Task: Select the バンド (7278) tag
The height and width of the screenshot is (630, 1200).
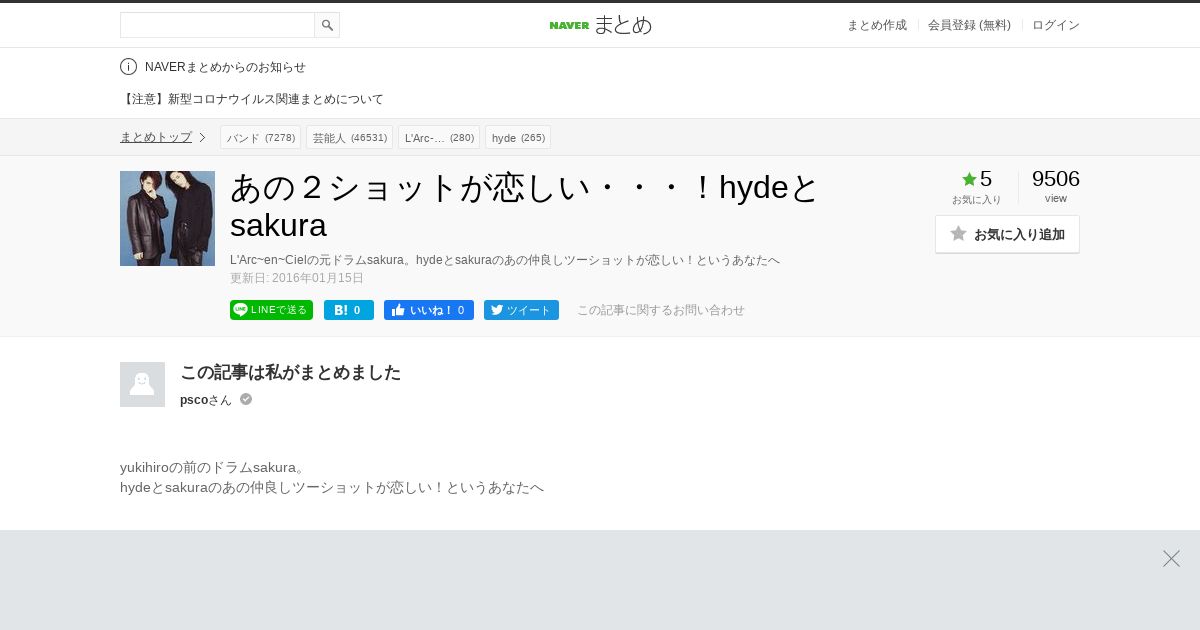Action: click(260, 137)
